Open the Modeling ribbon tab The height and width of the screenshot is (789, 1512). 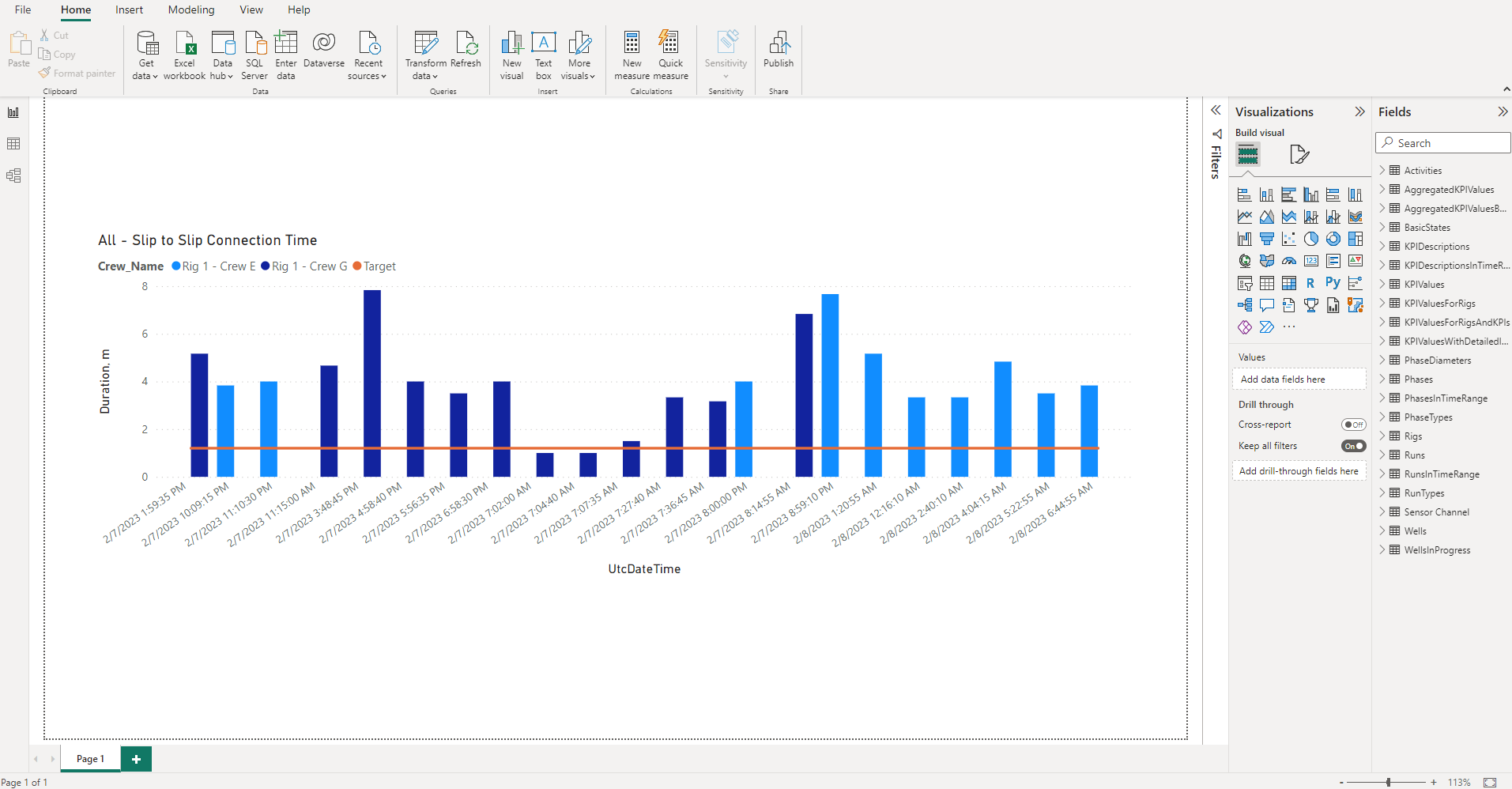coord(190,9)
